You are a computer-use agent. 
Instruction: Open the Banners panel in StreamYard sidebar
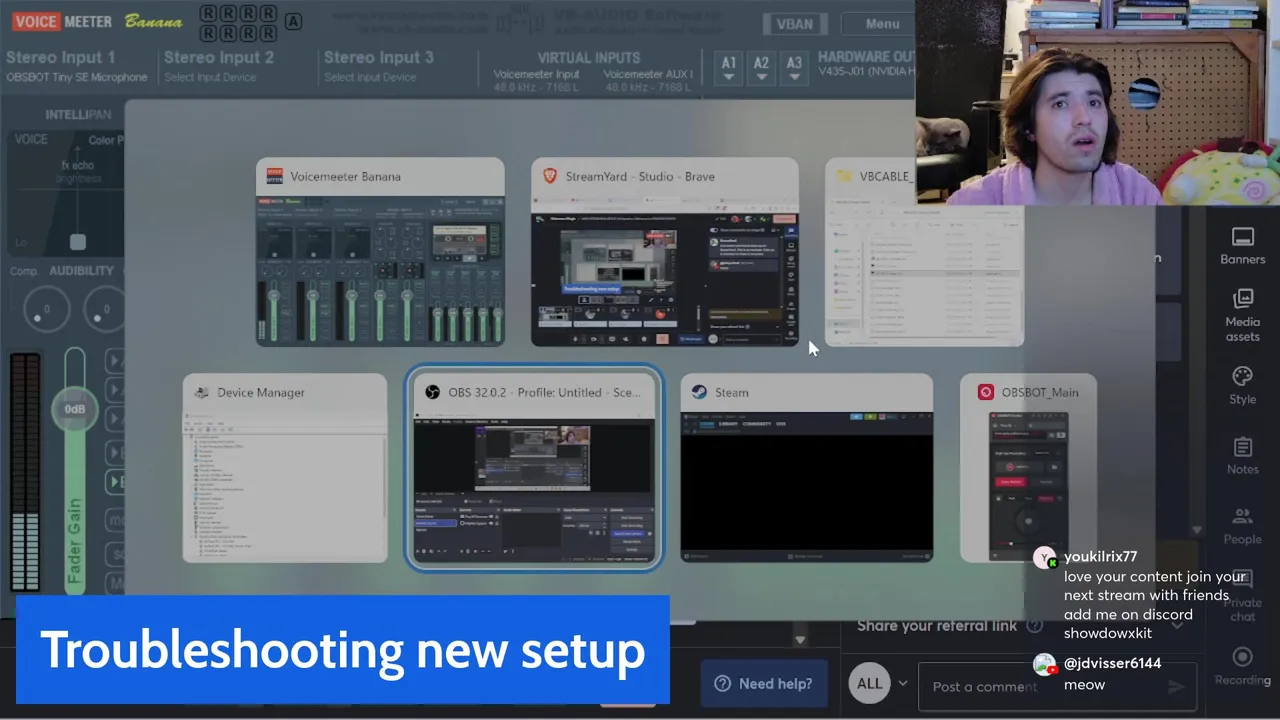coord(1242,246)
